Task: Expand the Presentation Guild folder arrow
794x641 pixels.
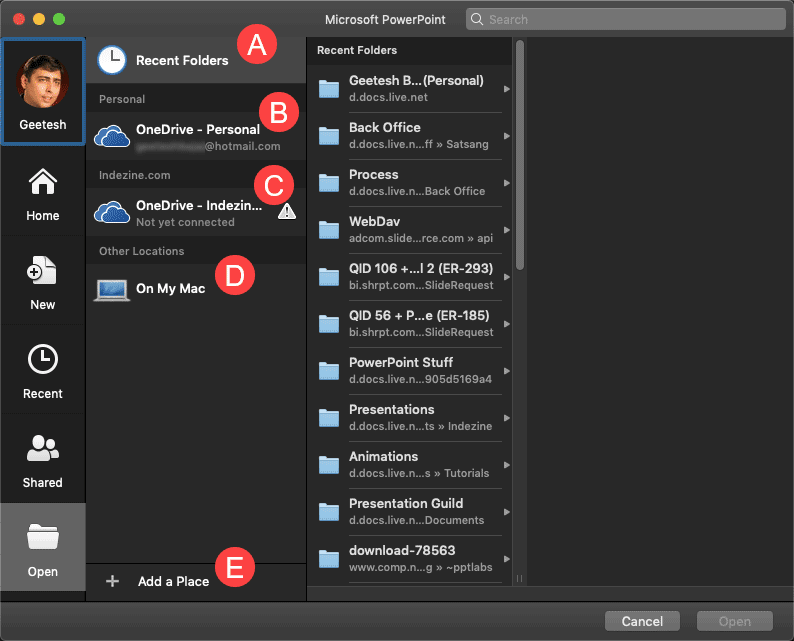Action: 506,512
